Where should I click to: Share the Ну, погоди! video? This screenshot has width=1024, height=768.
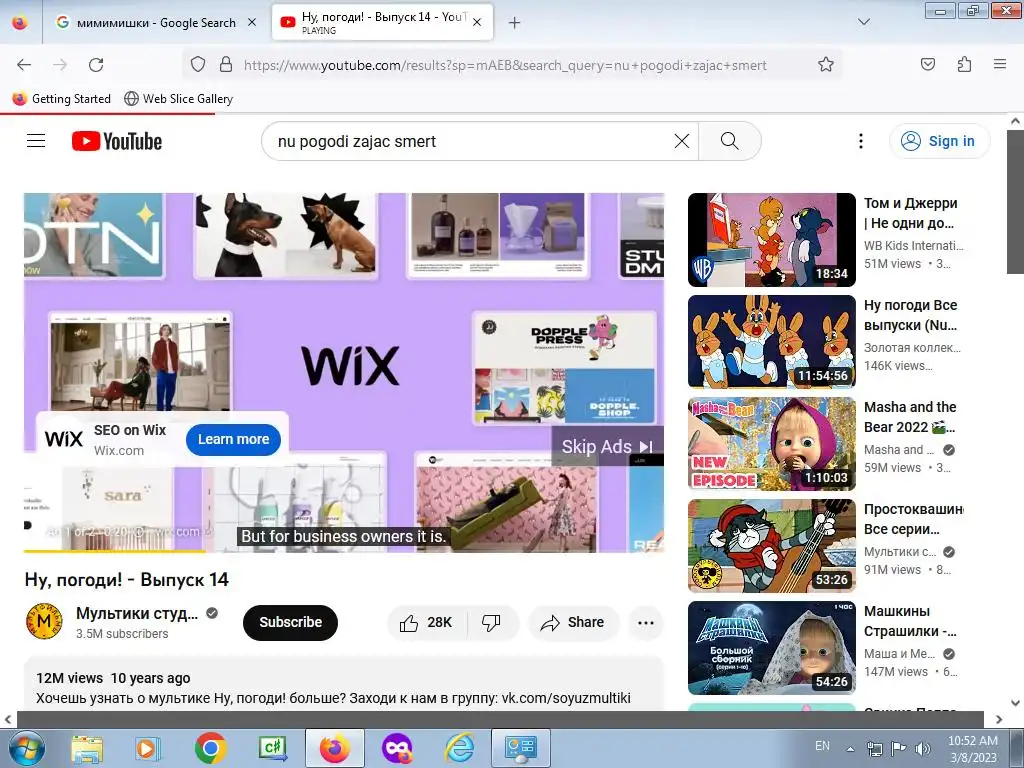click(x=573, y=622)
